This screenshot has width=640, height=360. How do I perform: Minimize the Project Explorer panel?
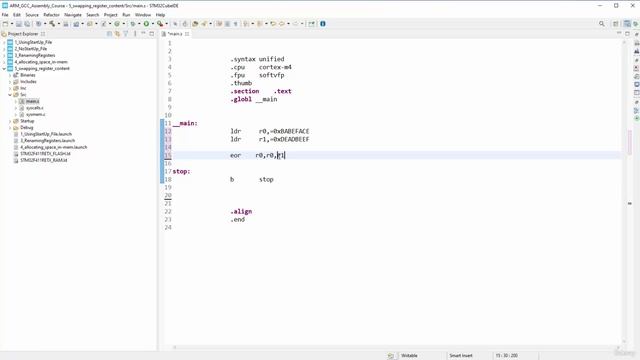[x=143, y=34]
